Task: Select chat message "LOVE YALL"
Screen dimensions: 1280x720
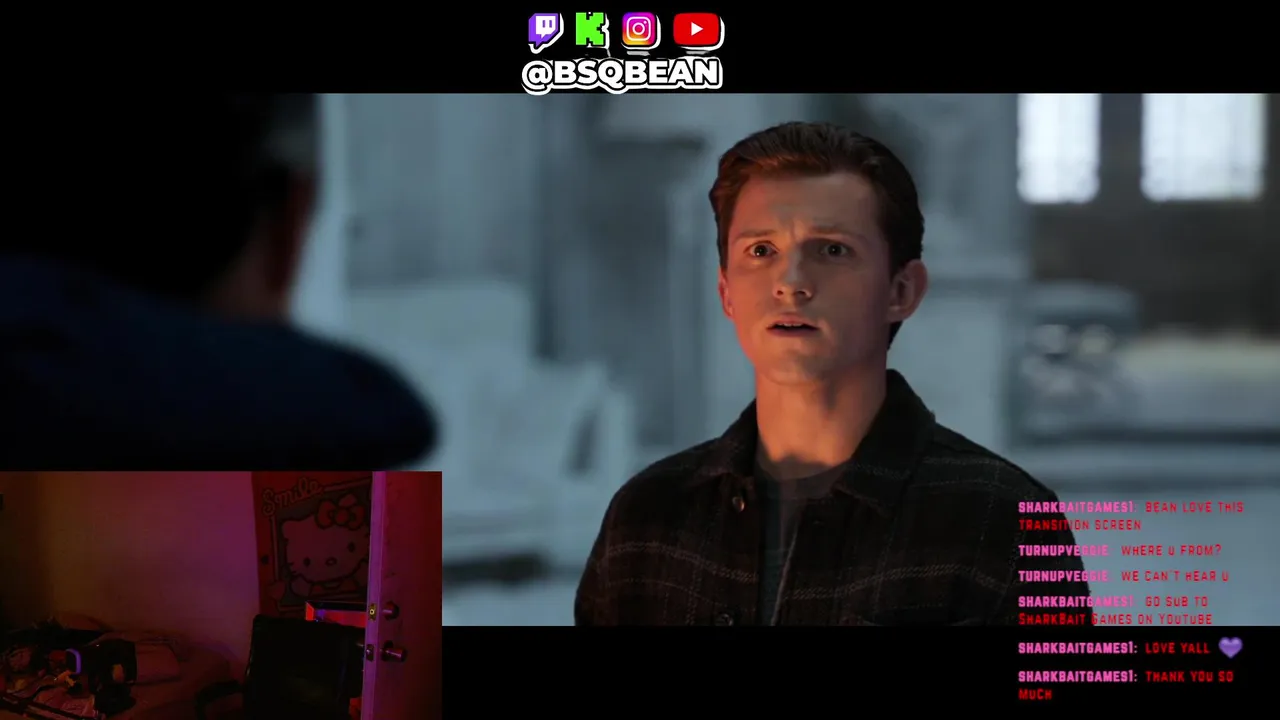Action: (x=1178, y=648)
